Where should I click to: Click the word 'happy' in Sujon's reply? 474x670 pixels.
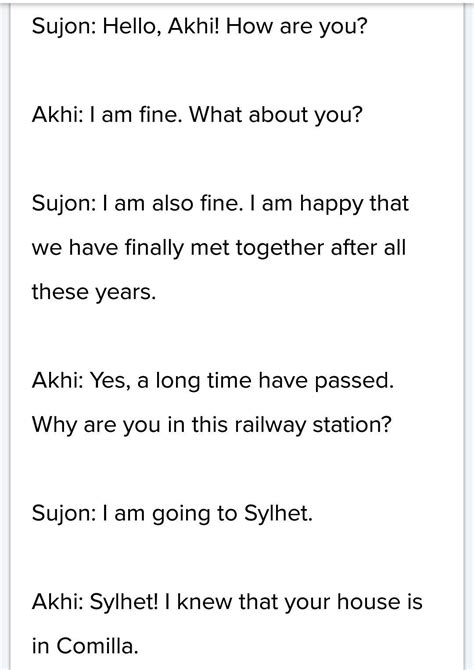click(x=331, y=205)
